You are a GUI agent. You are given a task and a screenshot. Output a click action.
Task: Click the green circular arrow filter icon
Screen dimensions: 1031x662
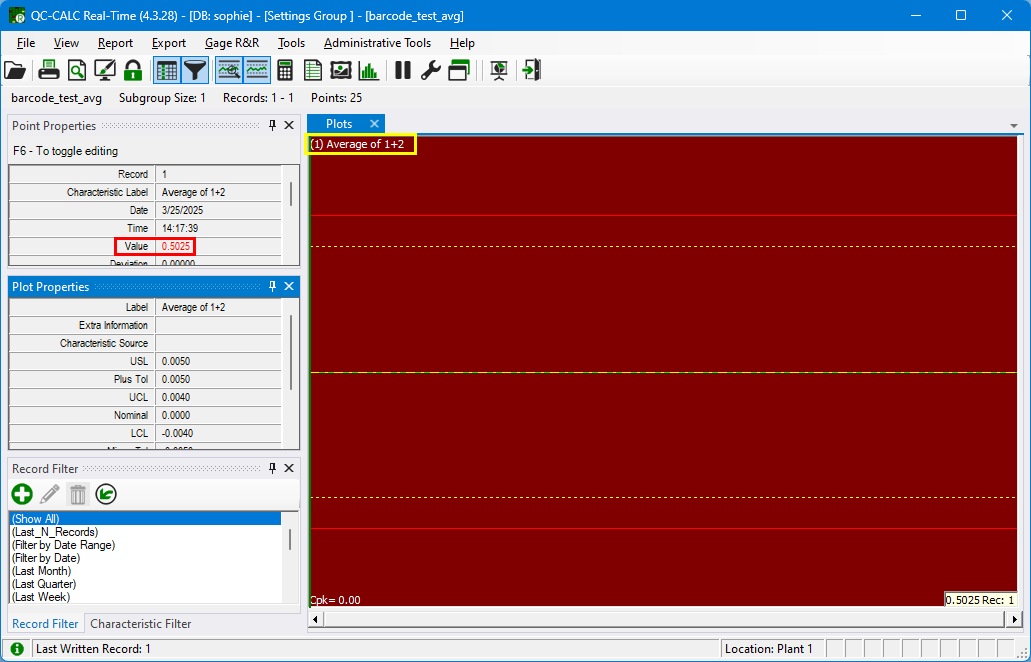click(106, 494)
